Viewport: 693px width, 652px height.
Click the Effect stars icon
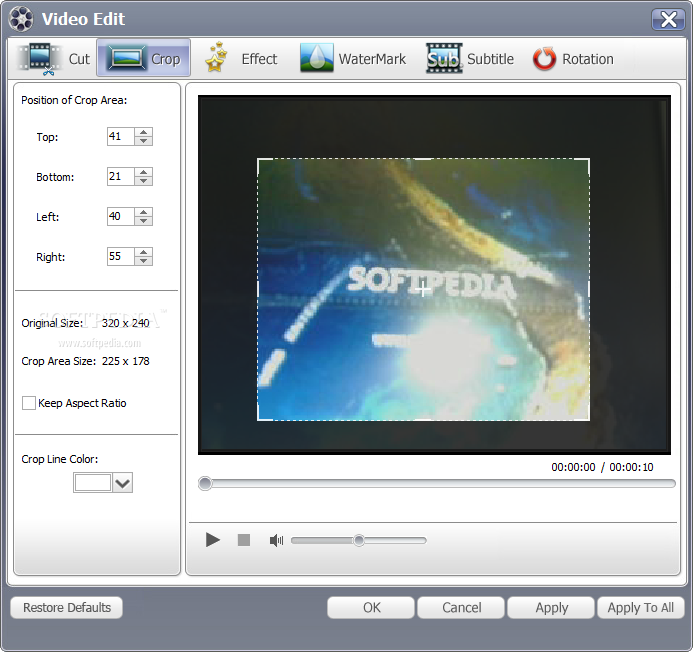click(x=217, y=57)
